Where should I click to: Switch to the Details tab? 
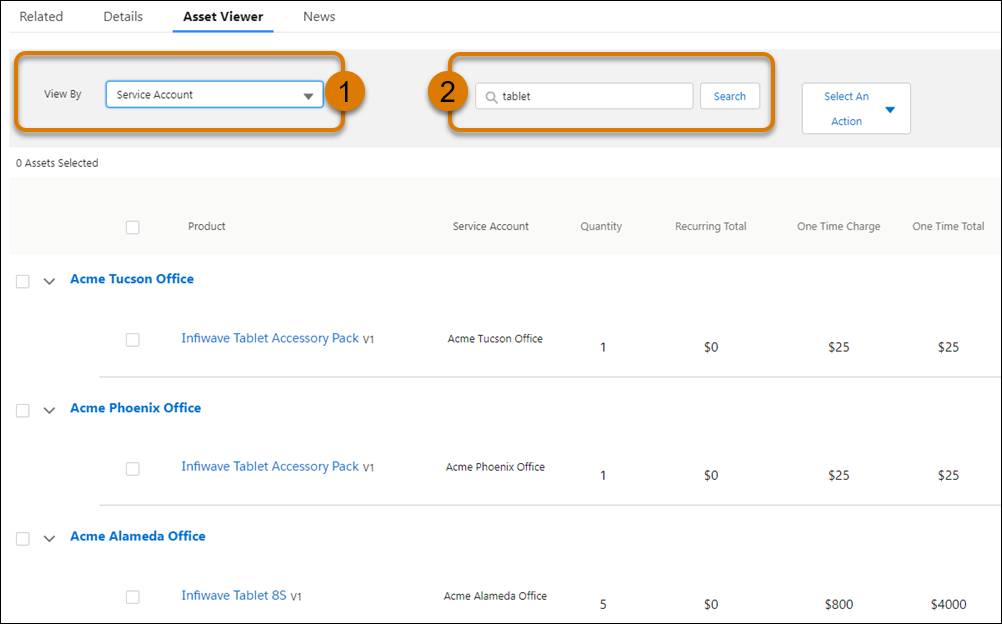(123, 16)
